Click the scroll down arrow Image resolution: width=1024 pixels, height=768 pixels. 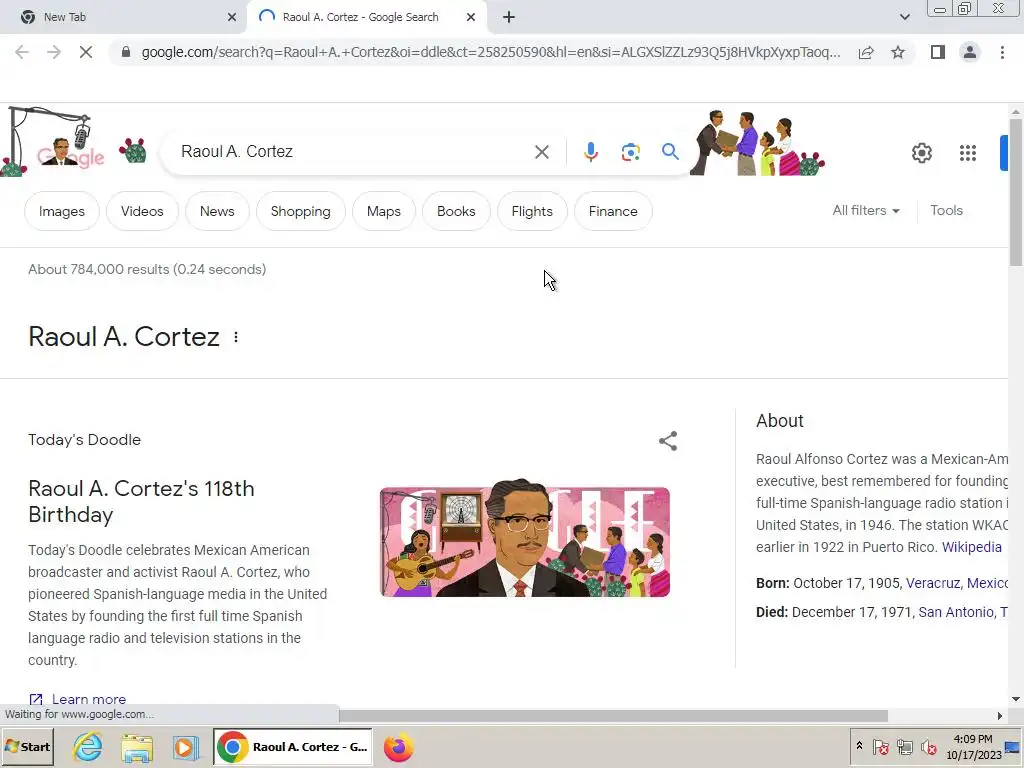1016,699
